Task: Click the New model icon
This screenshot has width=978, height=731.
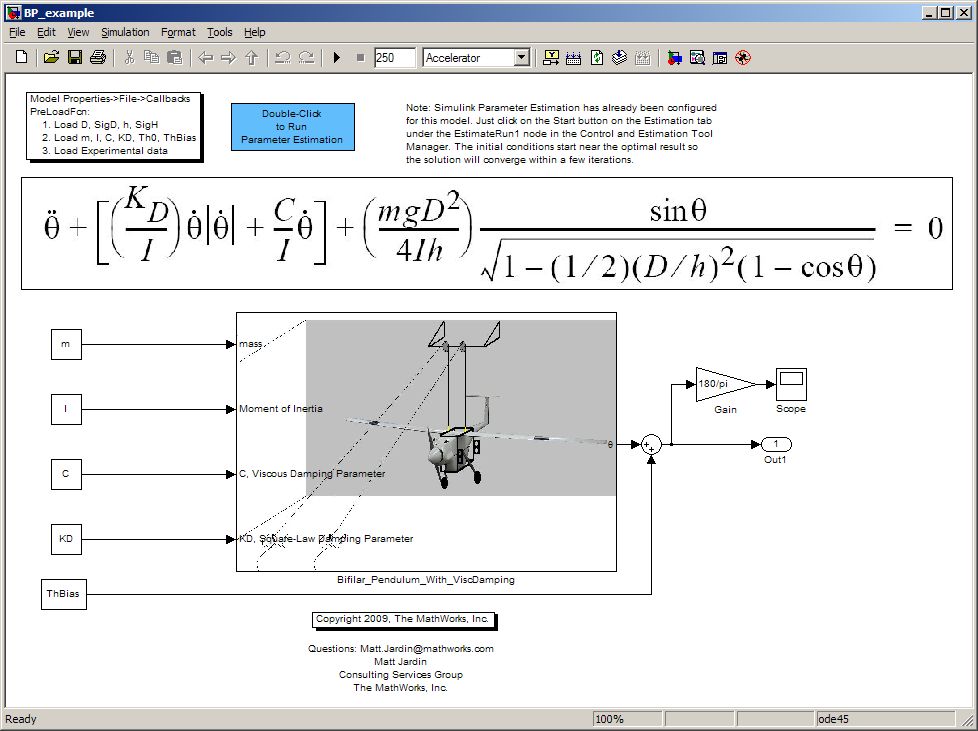Action: (22, 58)
